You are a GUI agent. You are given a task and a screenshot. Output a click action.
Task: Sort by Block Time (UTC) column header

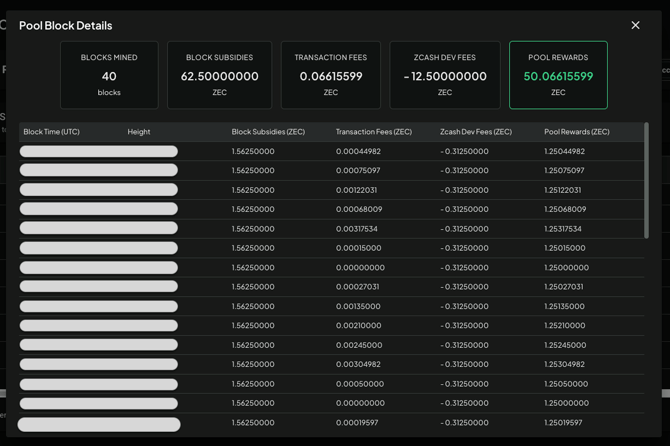(x=51, y=132)
